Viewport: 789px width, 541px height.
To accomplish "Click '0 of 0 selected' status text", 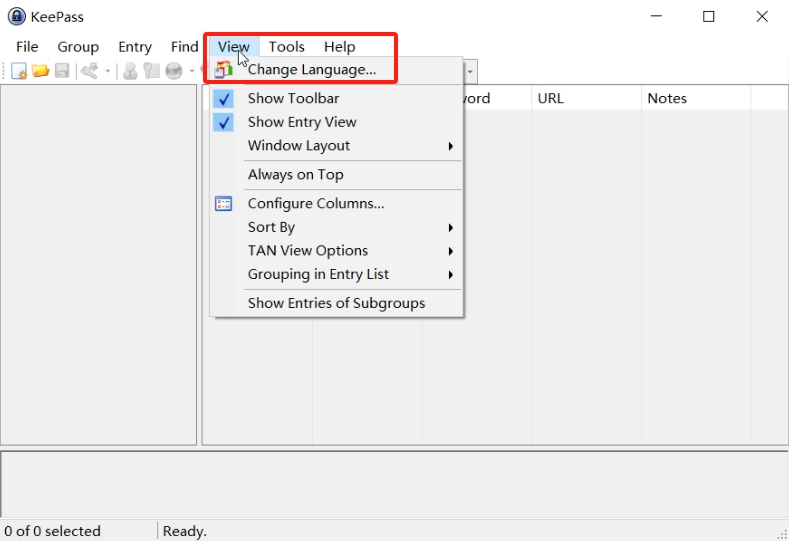I will [53, 531].
